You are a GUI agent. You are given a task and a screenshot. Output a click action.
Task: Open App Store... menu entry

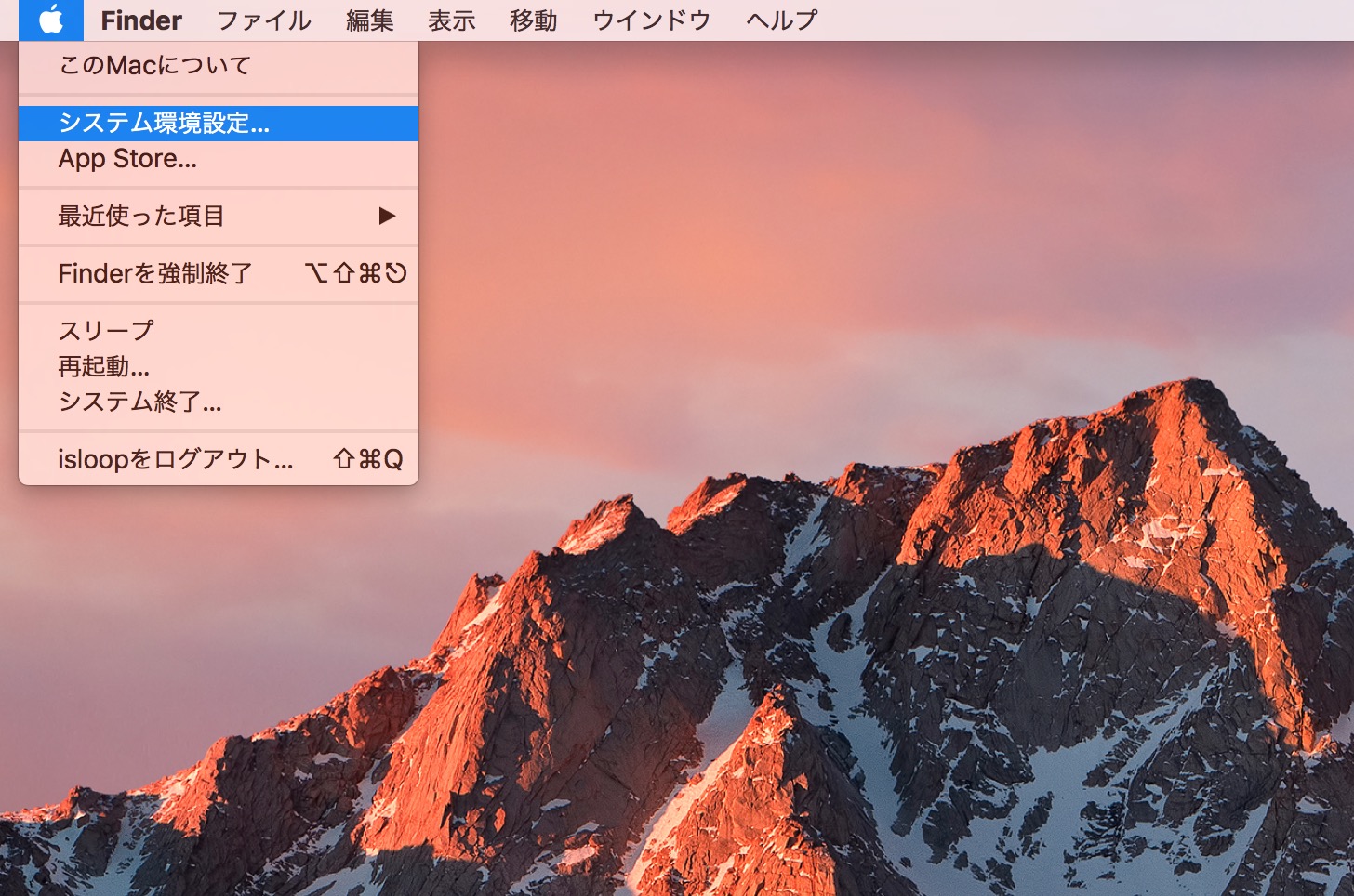219,159
